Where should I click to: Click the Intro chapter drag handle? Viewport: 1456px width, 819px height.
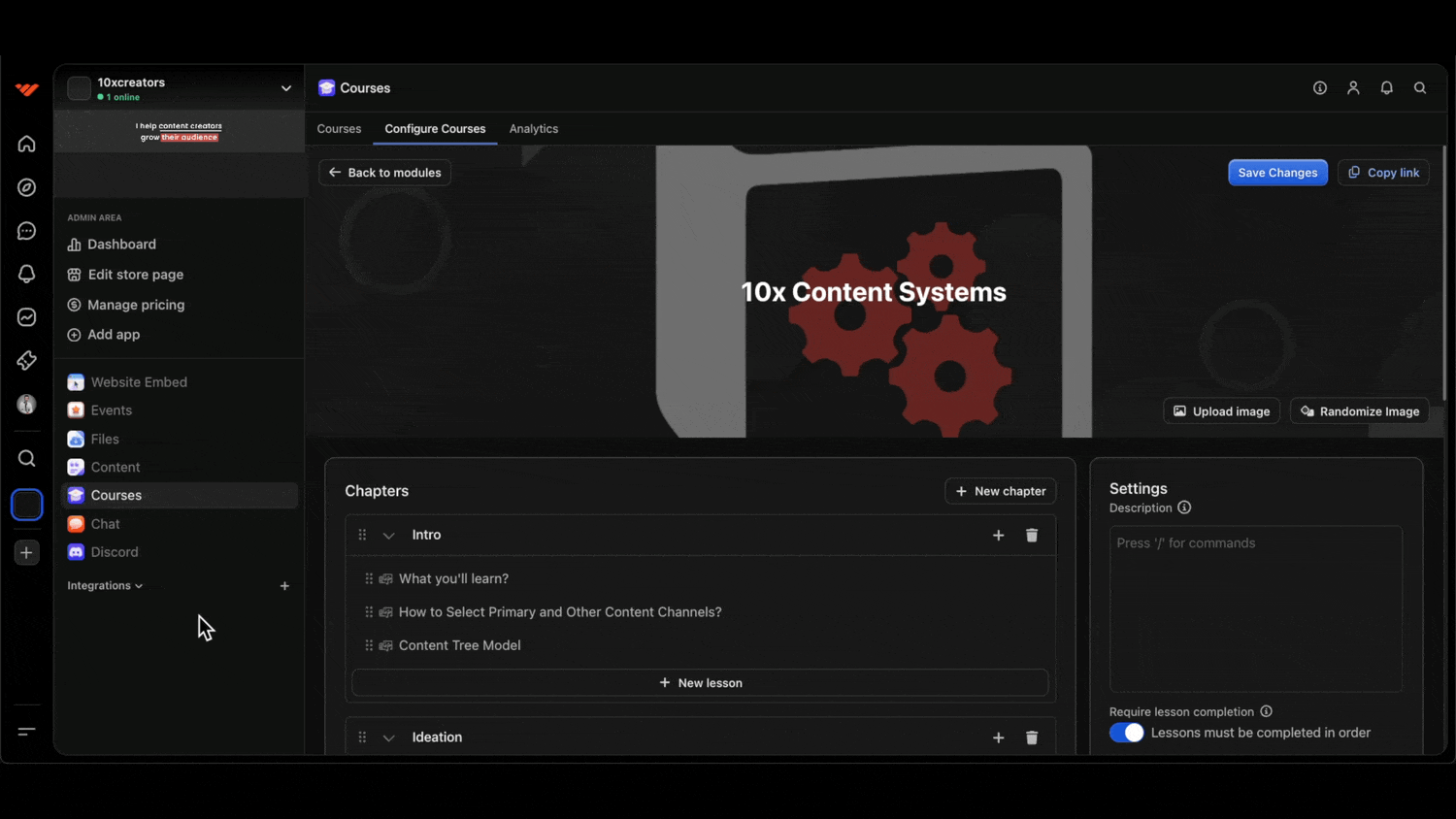pos(362,536)
